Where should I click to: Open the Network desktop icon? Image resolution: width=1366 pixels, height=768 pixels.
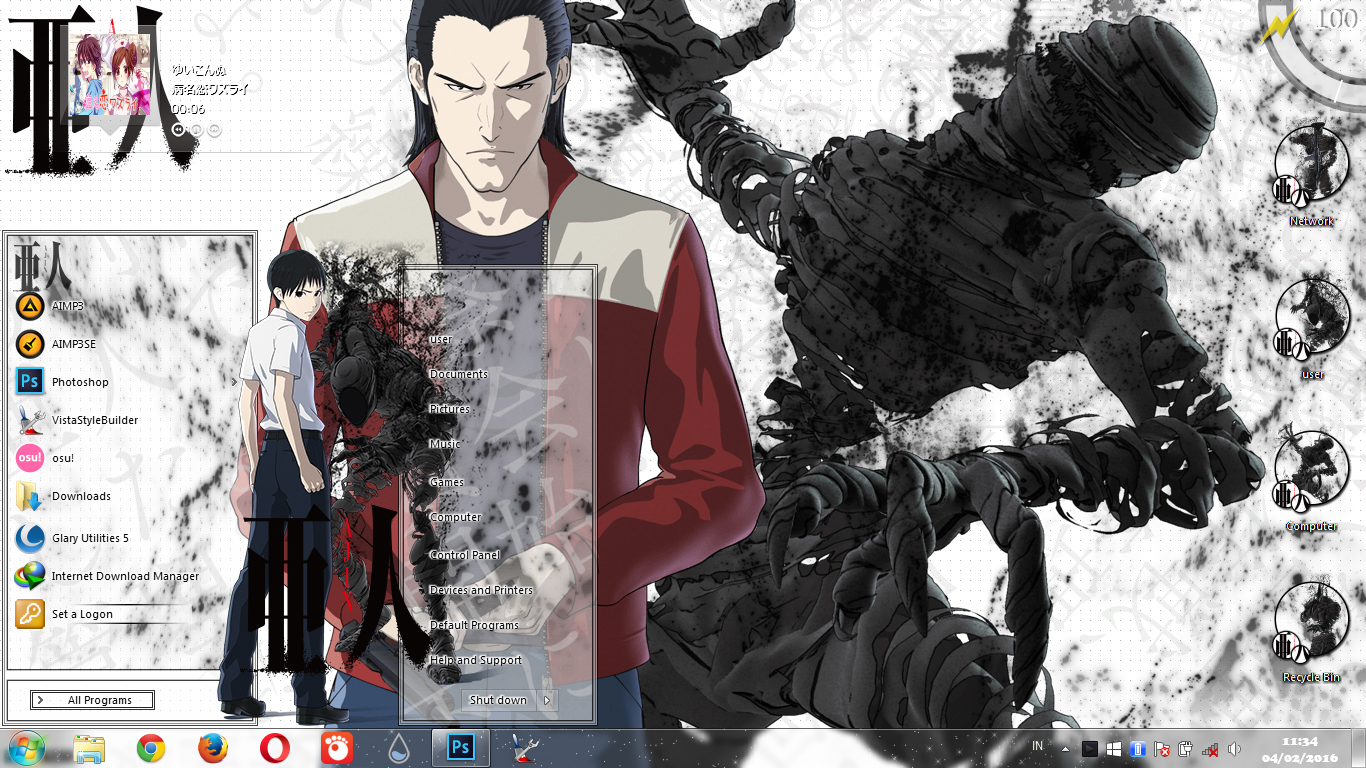pos(1311,175)
